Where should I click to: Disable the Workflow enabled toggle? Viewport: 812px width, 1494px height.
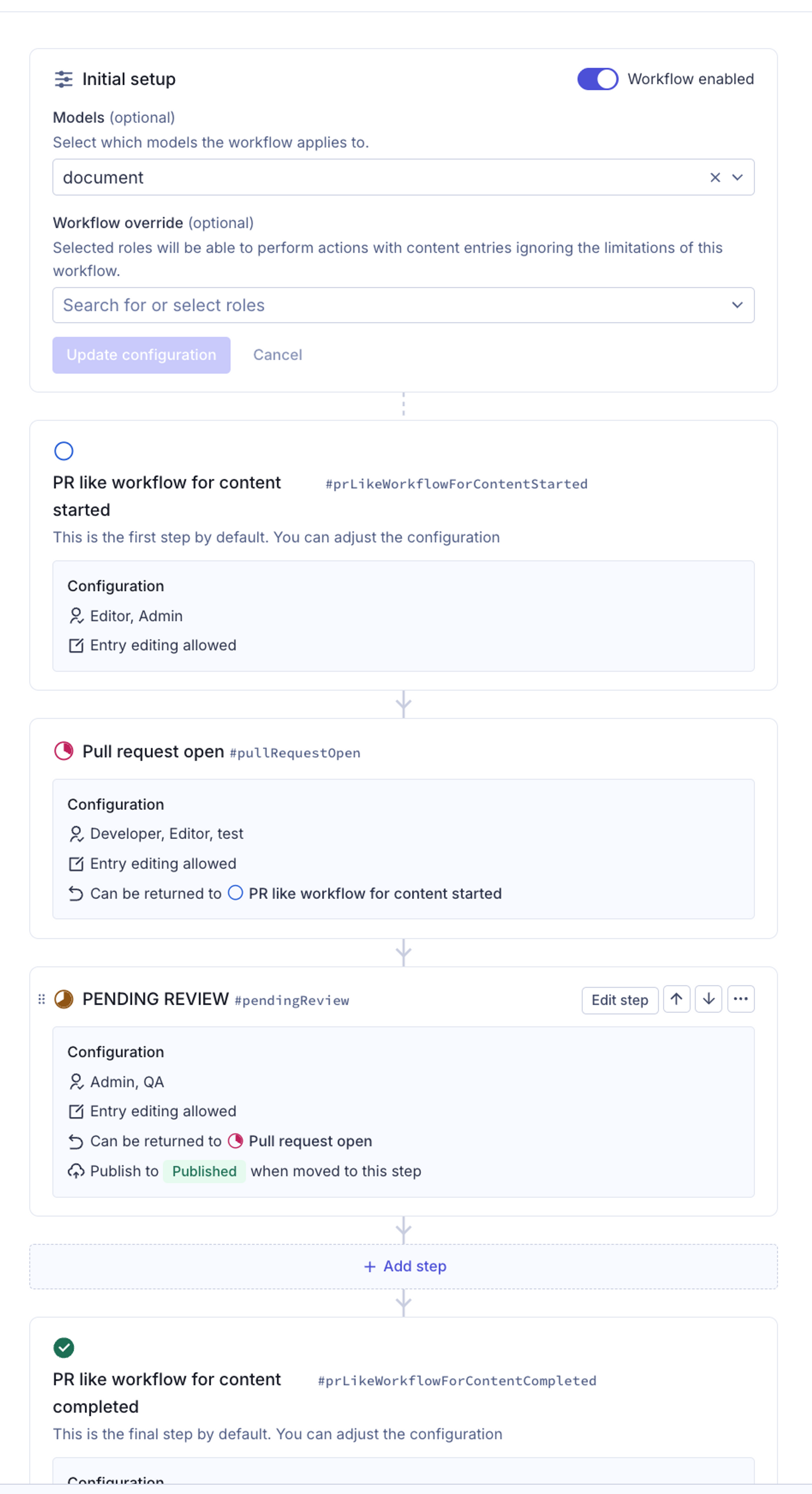coord(598,79)
